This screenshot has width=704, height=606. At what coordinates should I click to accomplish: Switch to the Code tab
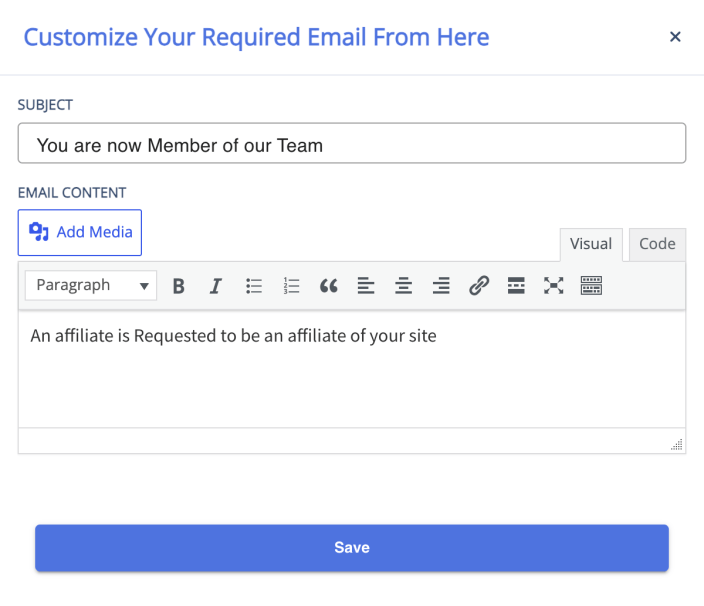(657, 244)
